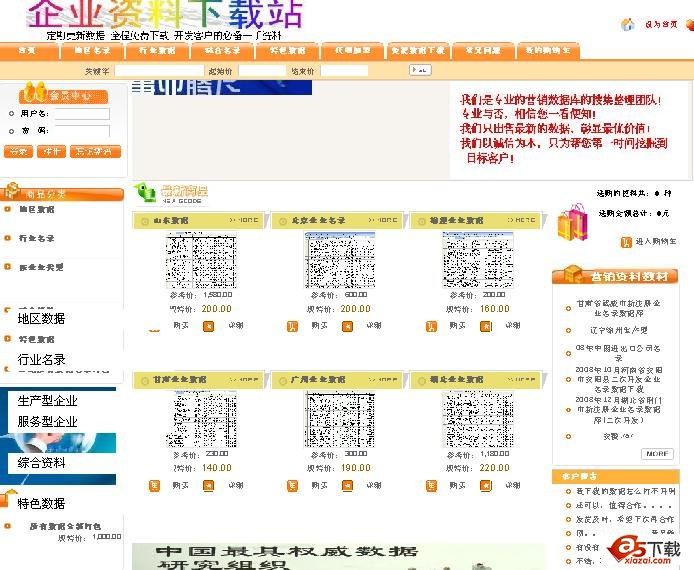The width and height of the screenshot is (694, 570).
Task: Open the 我的购物车 navigation tab
Action: [548, 50]
